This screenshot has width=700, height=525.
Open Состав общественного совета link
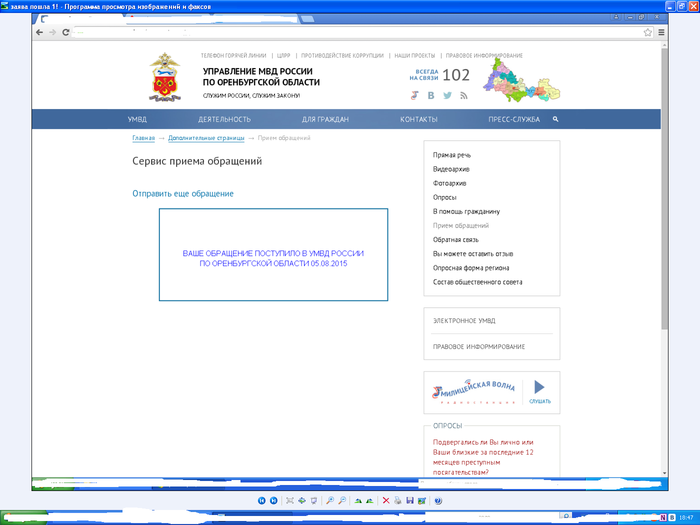[x=478, y=282]
